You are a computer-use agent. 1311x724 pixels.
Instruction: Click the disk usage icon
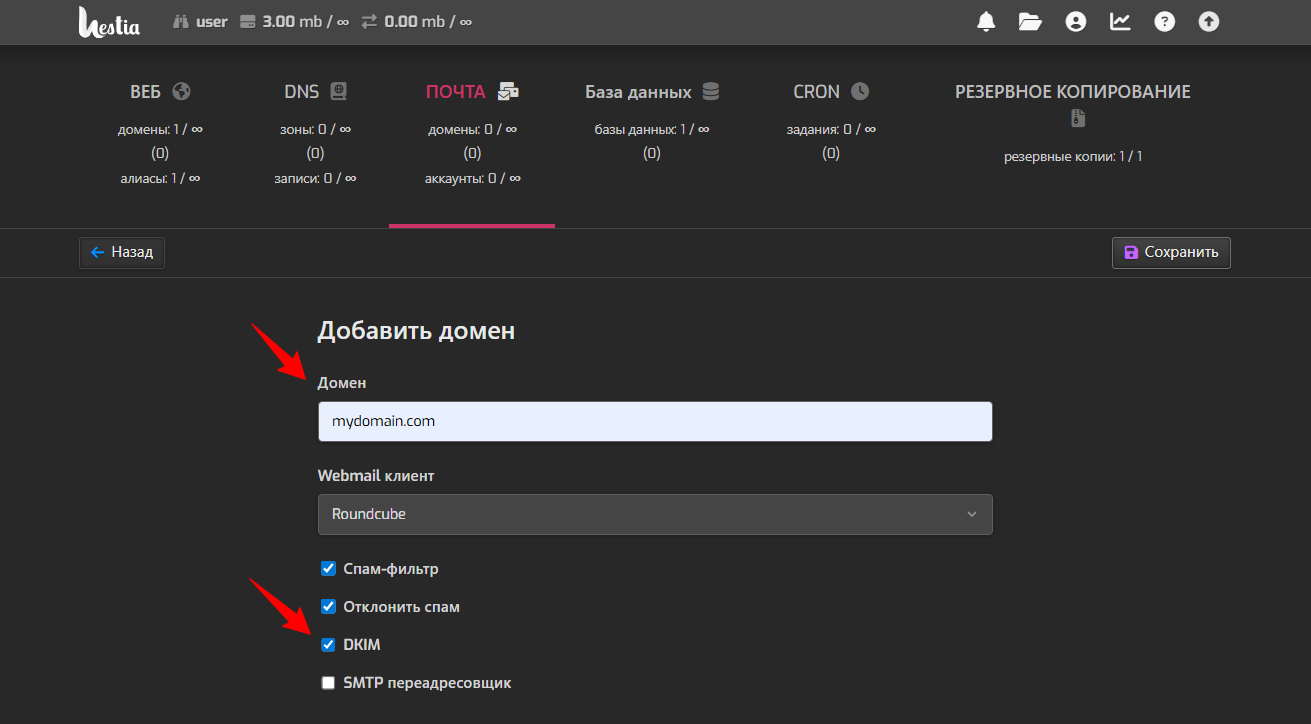click(x=248, y=21)
